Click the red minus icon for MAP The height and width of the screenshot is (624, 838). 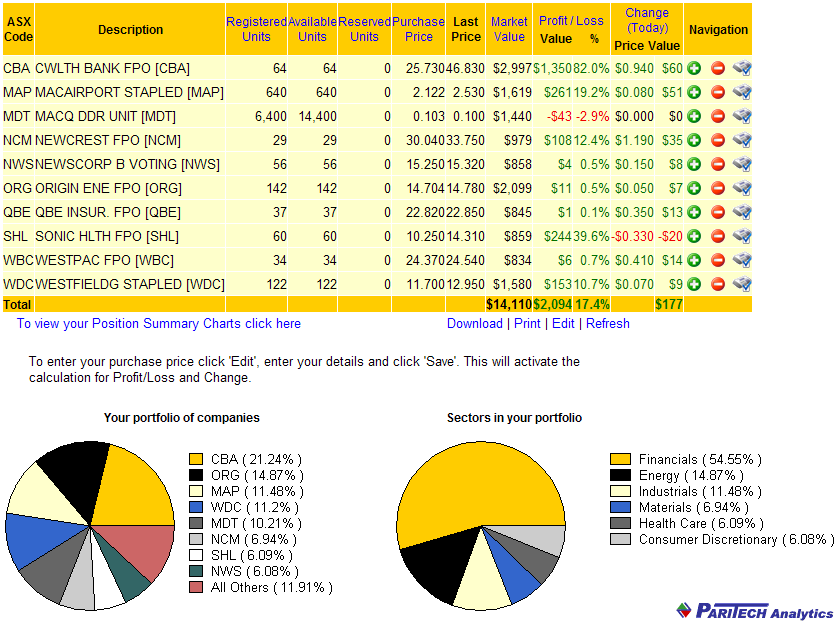(718, 92)
